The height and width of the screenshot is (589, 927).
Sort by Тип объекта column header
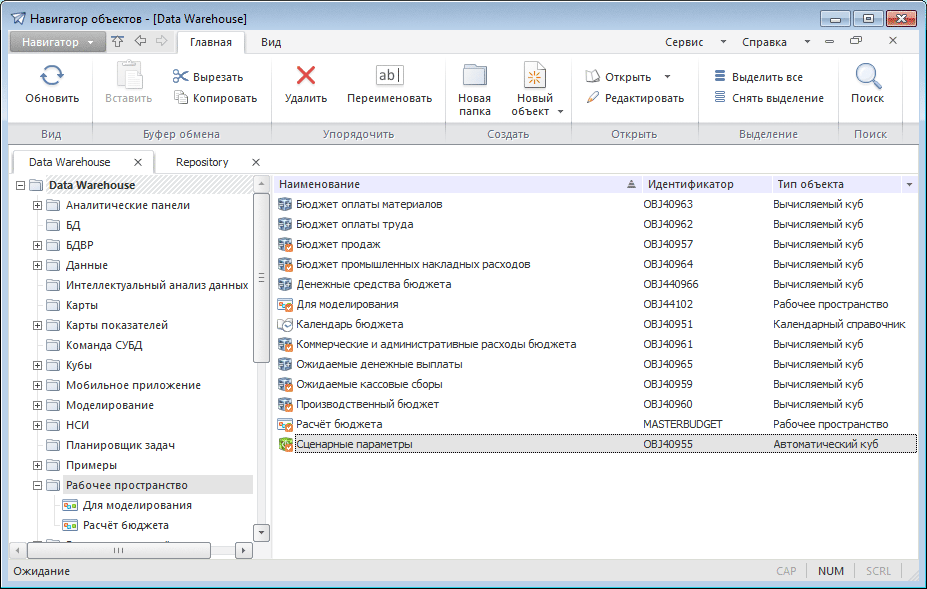point(837,185)
